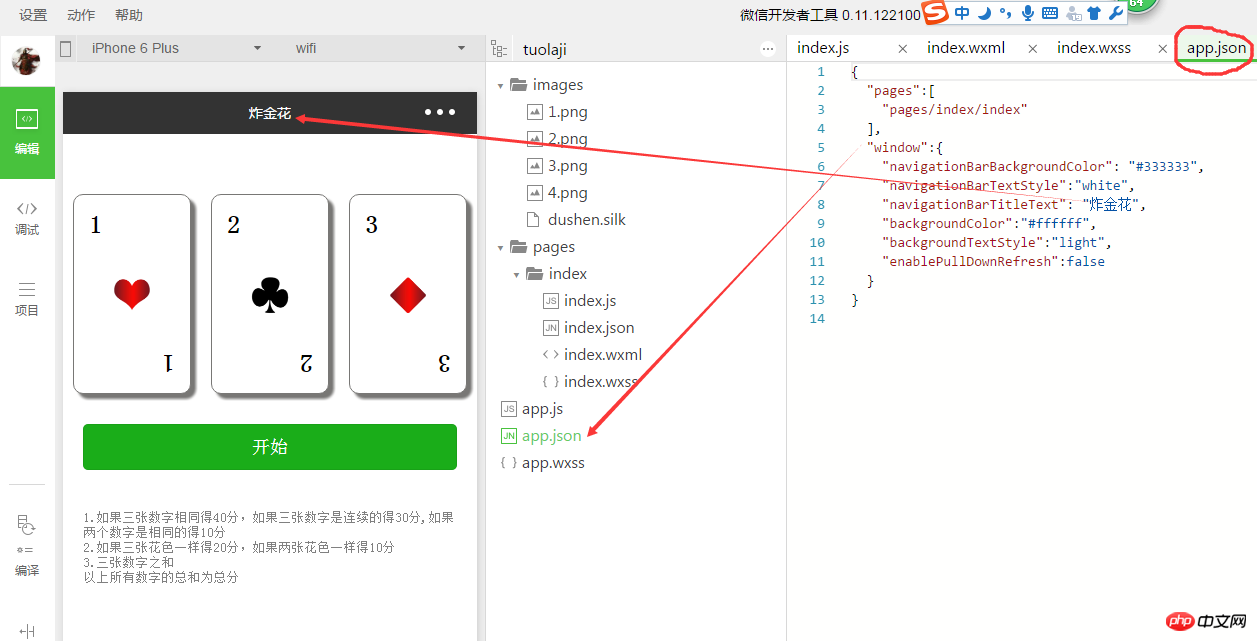Open the three-dot more menu for tuolaji
The width and height of the screenshot is (1257, 641).
pyautogui.click(x=768, y=49)
